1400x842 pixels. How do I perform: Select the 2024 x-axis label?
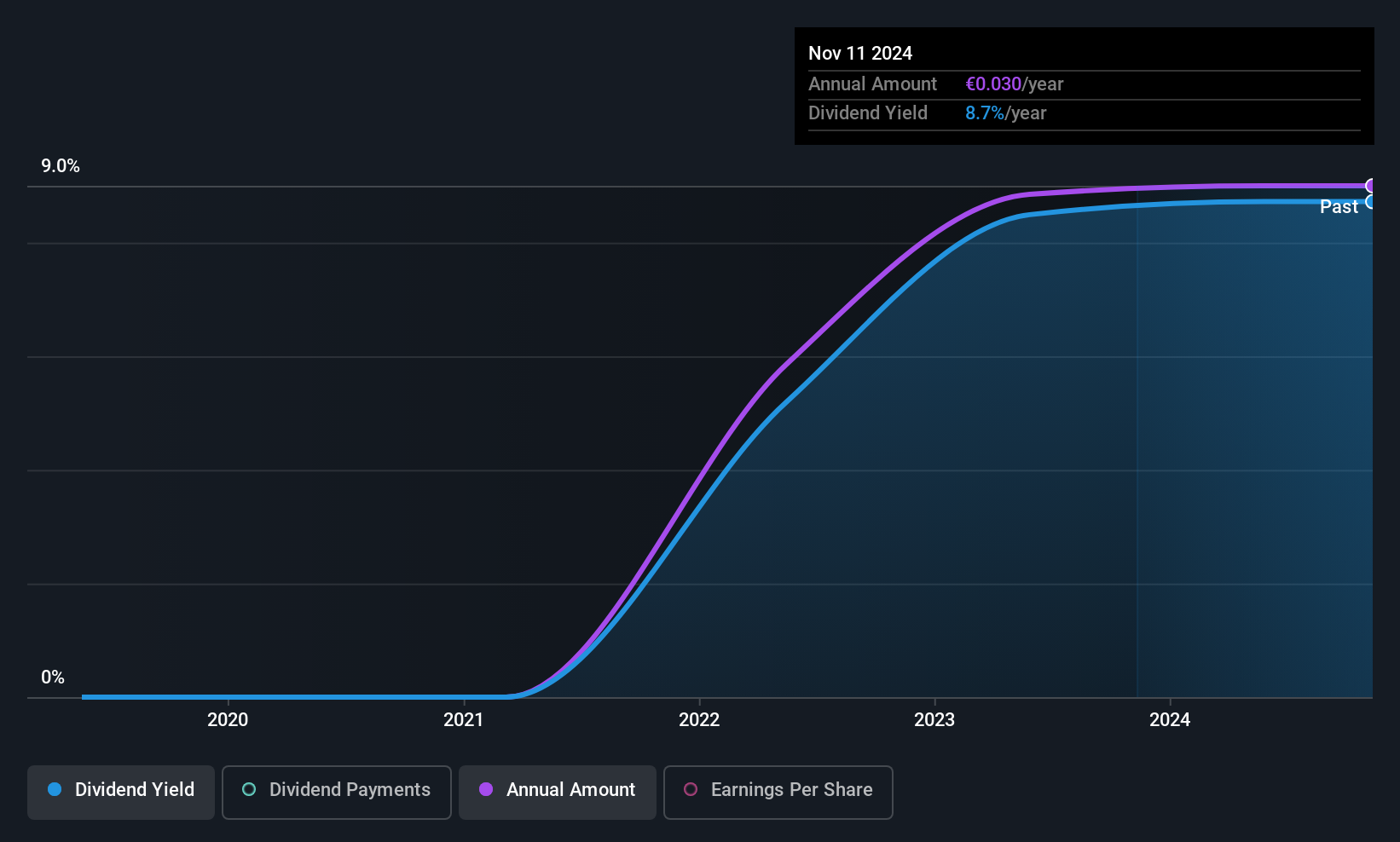pyautogui.click(x=1170, y=720)
